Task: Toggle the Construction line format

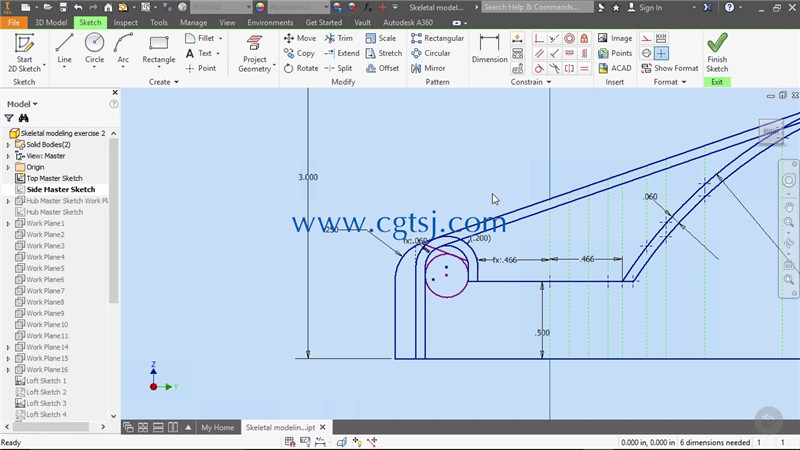Action: pyautogui.click(x=646, y=38)
